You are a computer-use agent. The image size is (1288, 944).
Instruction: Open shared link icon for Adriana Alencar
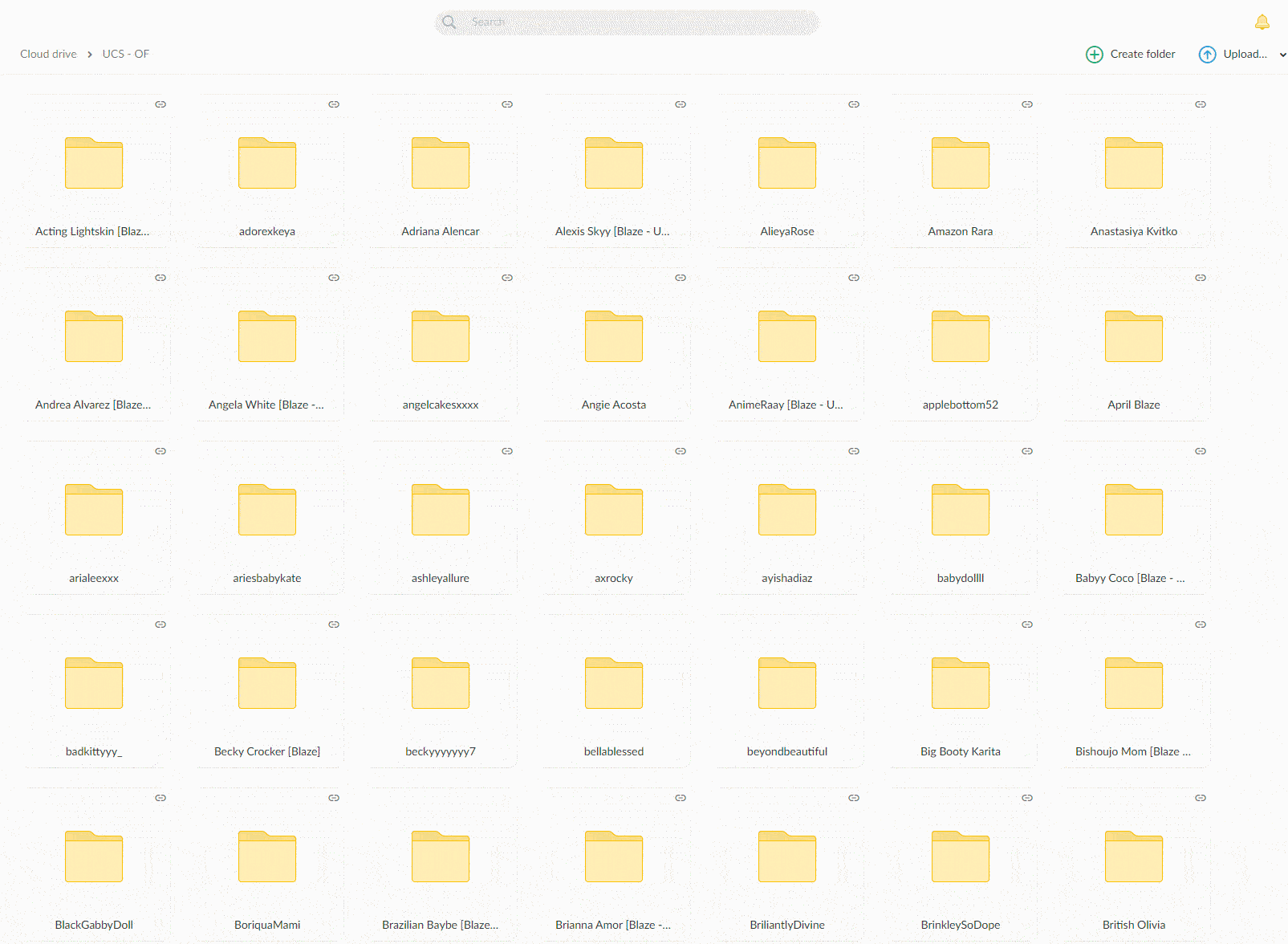click(507, 104)
